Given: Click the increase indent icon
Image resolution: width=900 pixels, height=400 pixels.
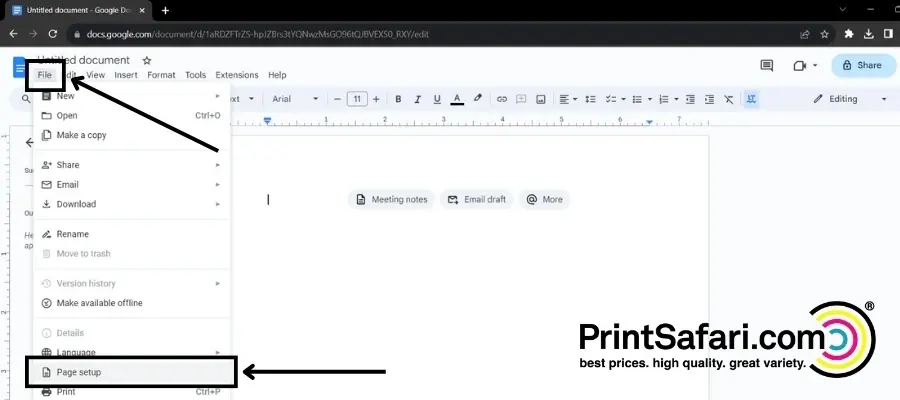Looking at the screenshot, I should pyautogui.click(x=709, y=99).
